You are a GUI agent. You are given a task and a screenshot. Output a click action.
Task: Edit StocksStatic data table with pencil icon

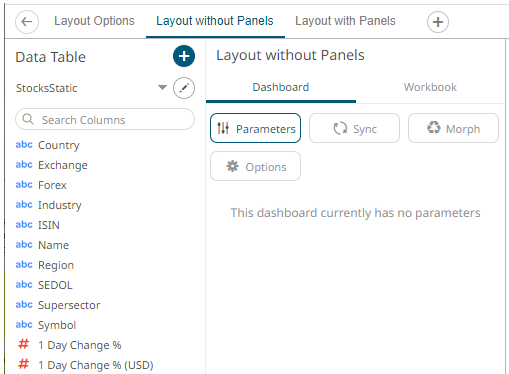point(184,88)
